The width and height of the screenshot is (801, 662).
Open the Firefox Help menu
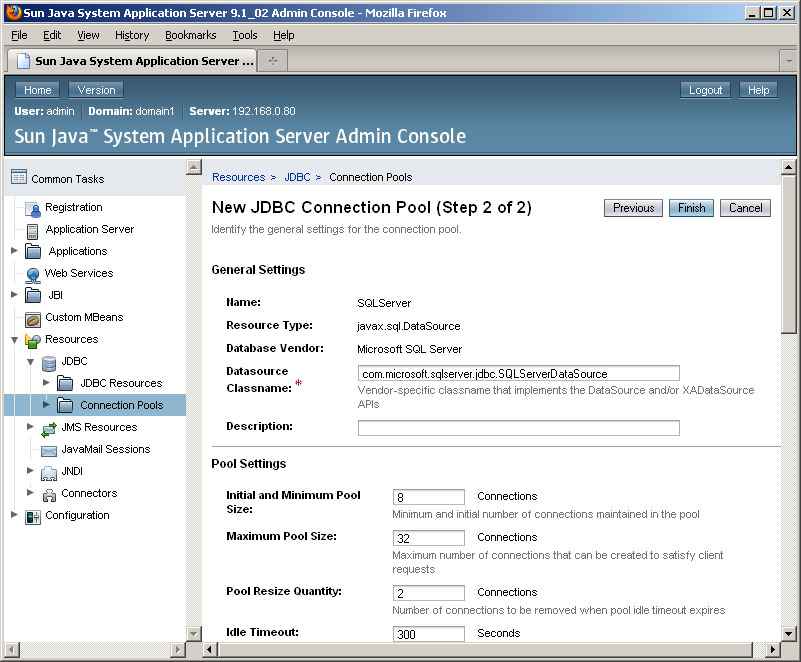(x=284, y=35)
